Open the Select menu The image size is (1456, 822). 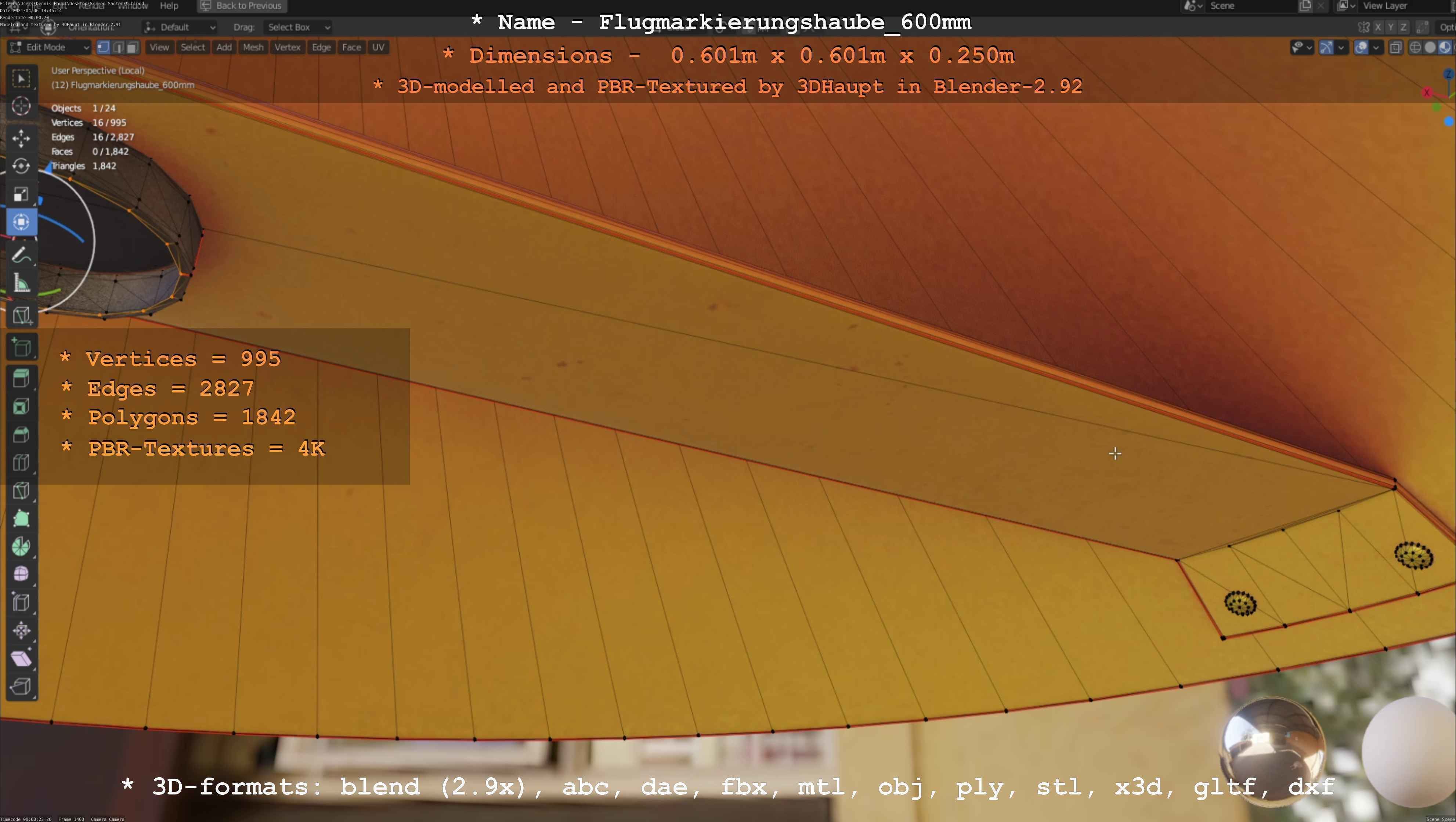193,47
